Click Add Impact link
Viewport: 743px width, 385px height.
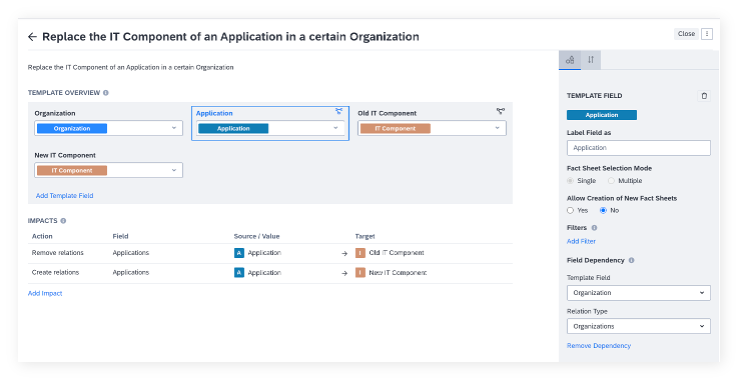pos(45,293)
